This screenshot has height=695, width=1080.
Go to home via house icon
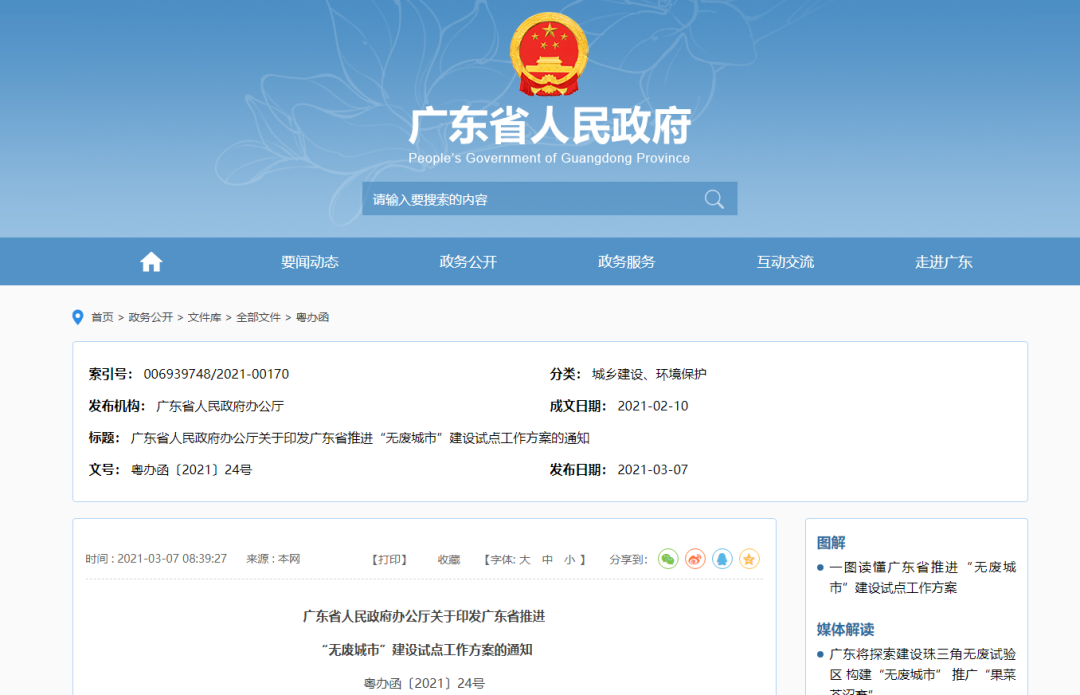151,262
